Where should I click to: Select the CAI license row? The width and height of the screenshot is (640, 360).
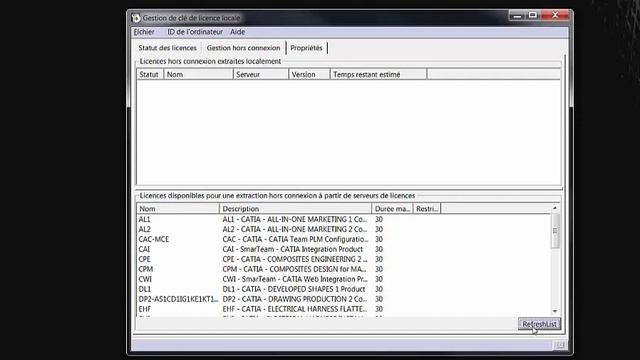tap(344, 249)
